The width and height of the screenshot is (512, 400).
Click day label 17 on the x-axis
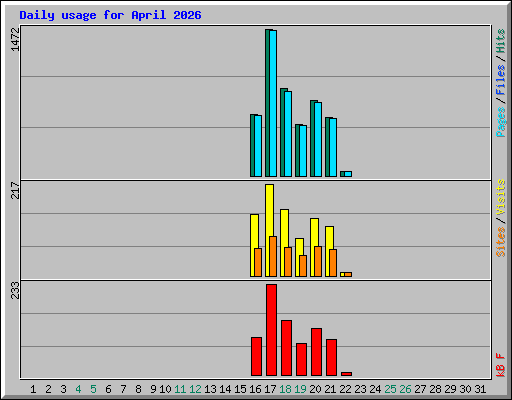click(x=270, y=389)
